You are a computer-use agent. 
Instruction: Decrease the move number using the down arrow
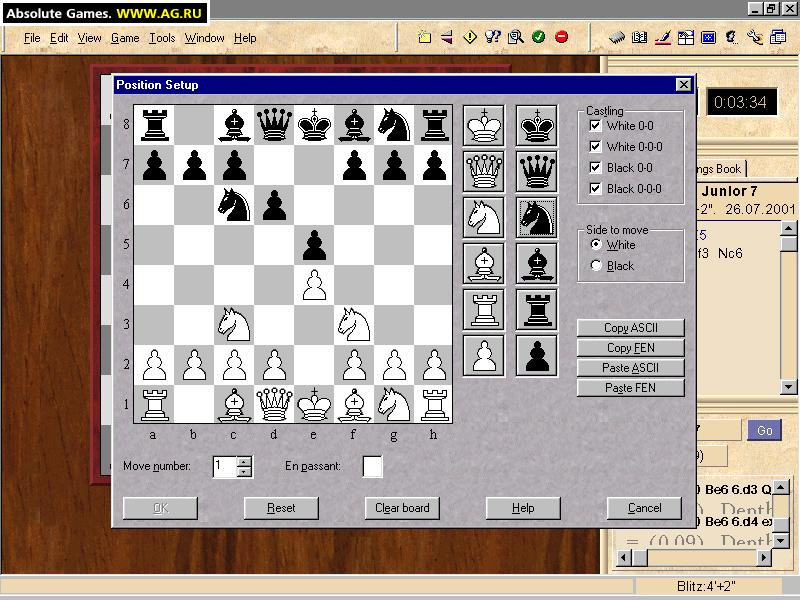[245, 470]
